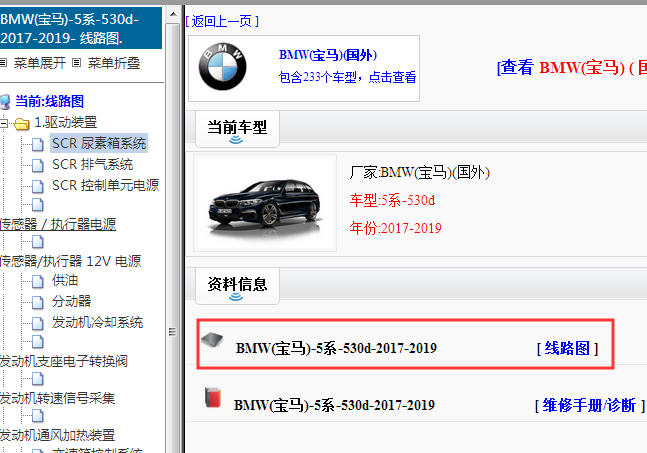Click the page icon above 传感器 / 执行器电源
This screenshot has width=647, height=453.
pyautogui.click(x=38, y=205)
